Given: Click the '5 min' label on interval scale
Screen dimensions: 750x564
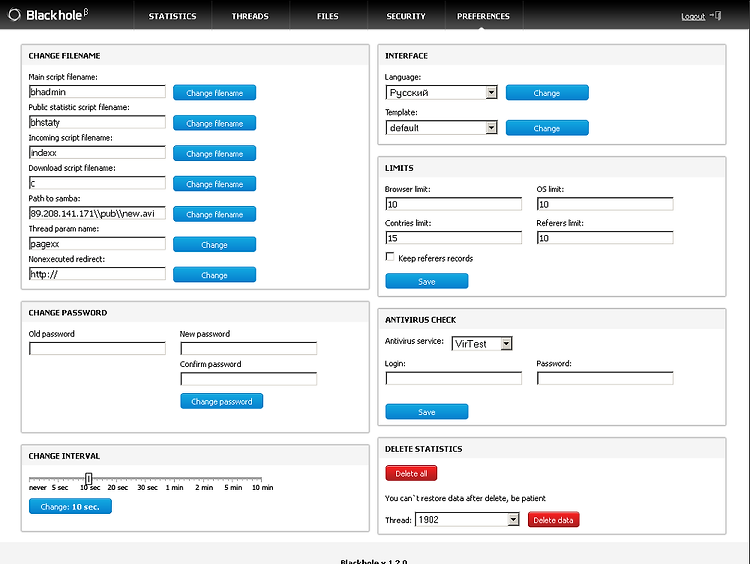Looking at the screenshot, I should coord(233,487).
